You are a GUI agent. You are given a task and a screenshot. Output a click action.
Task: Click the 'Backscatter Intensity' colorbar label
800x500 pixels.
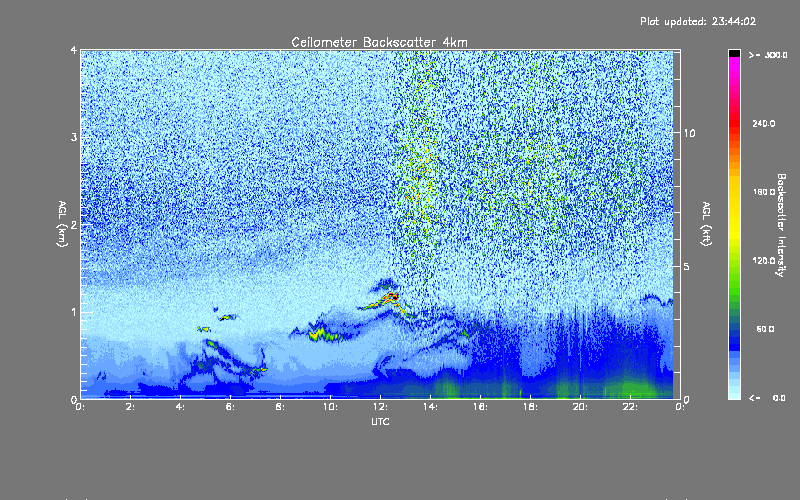tap(781, 225)
